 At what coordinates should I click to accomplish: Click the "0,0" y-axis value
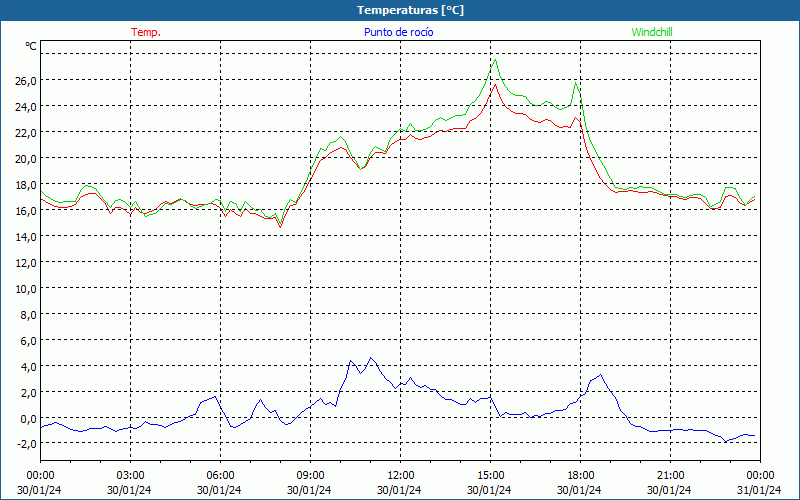tap(28, 419)
